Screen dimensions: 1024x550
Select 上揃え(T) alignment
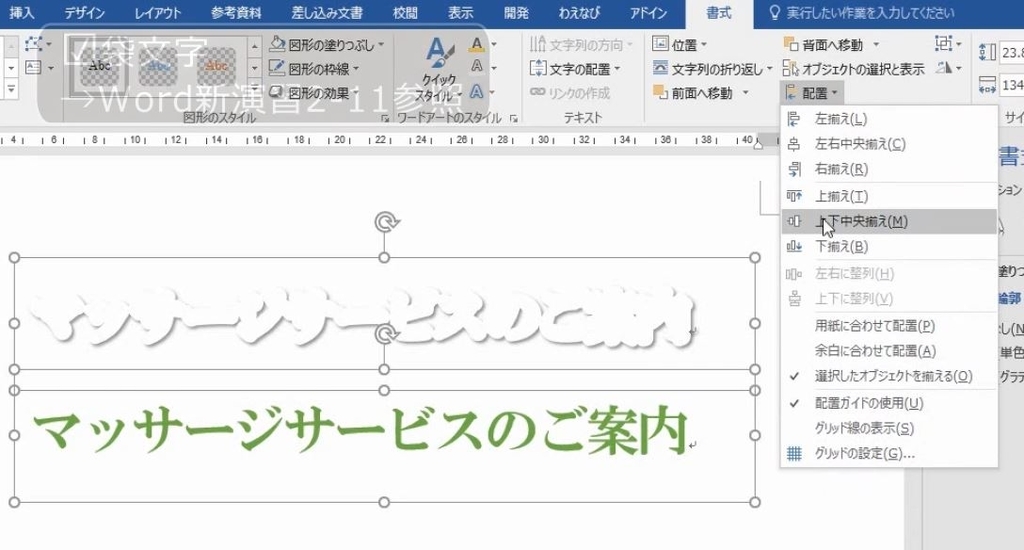click(889, 196)
